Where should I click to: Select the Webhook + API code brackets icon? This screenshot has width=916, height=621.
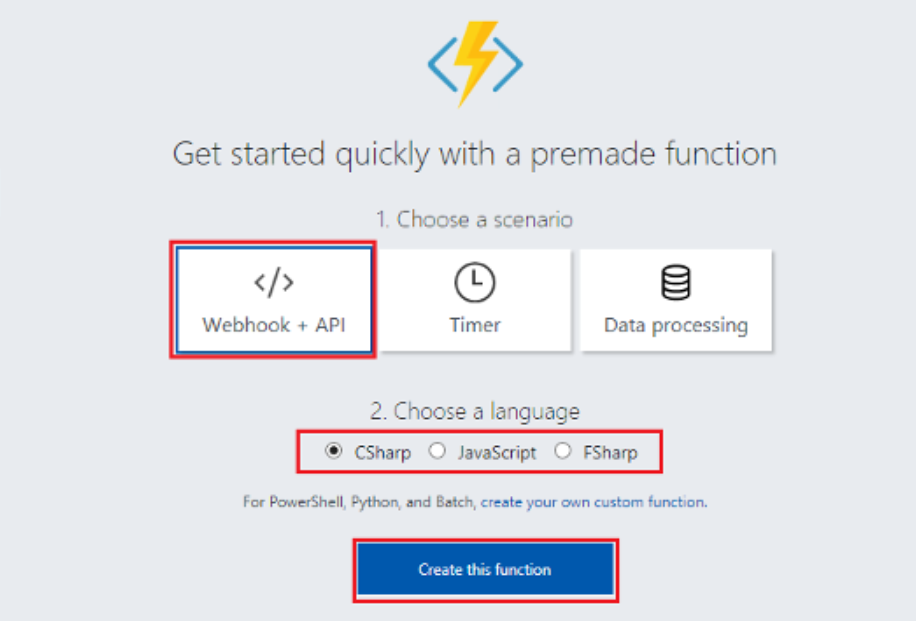(273, 283)
